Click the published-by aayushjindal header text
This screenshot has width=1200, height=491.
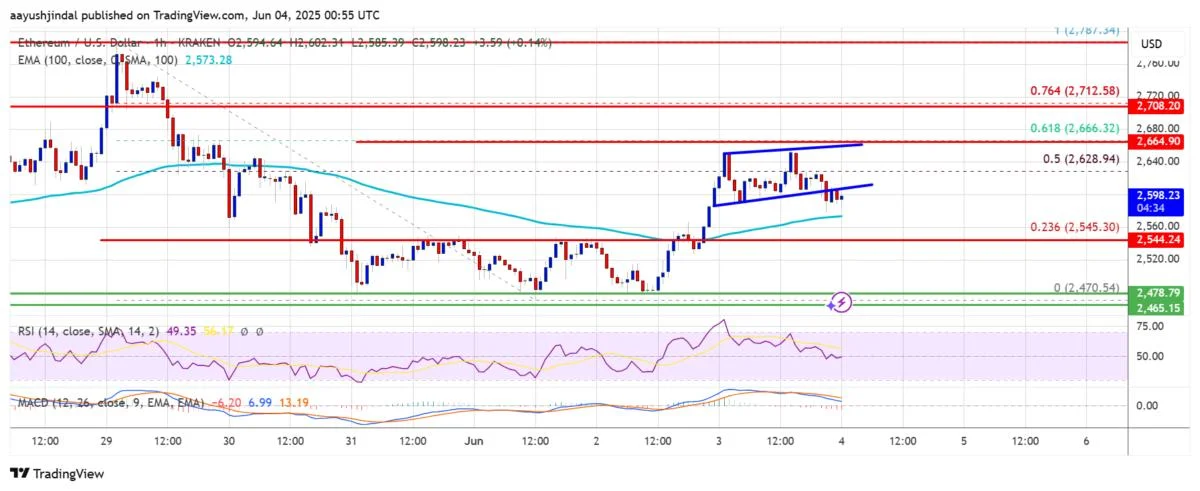(194, 15)
